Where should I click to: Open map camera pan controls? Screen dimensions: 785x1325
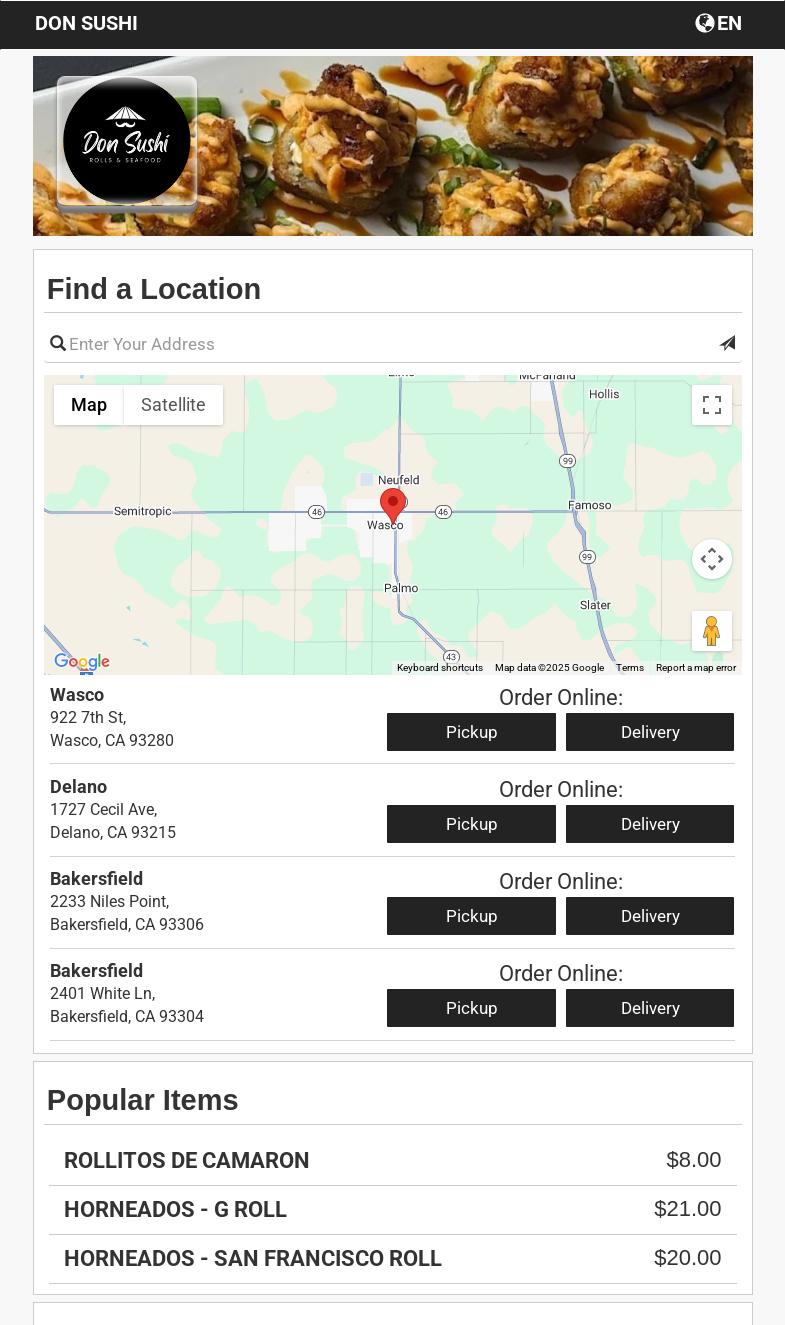tap(712, 559)
